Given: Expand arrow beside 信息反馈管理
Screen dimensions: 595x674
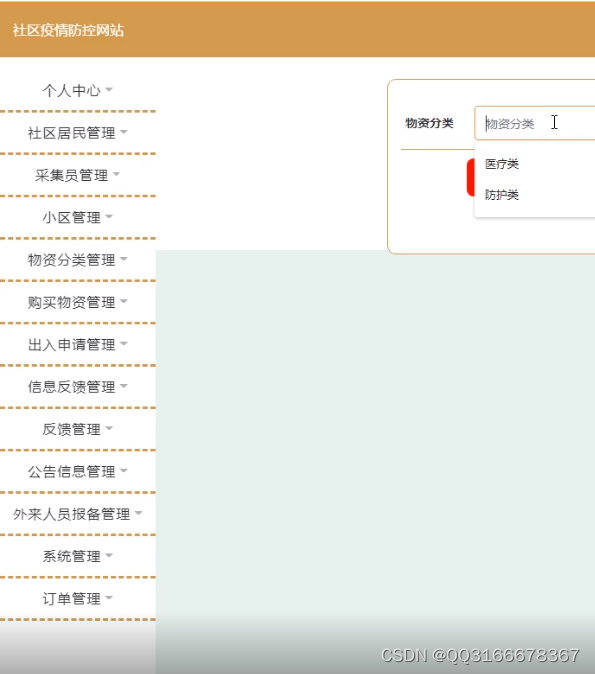Looking at the screenshot, I should [124, 386].
